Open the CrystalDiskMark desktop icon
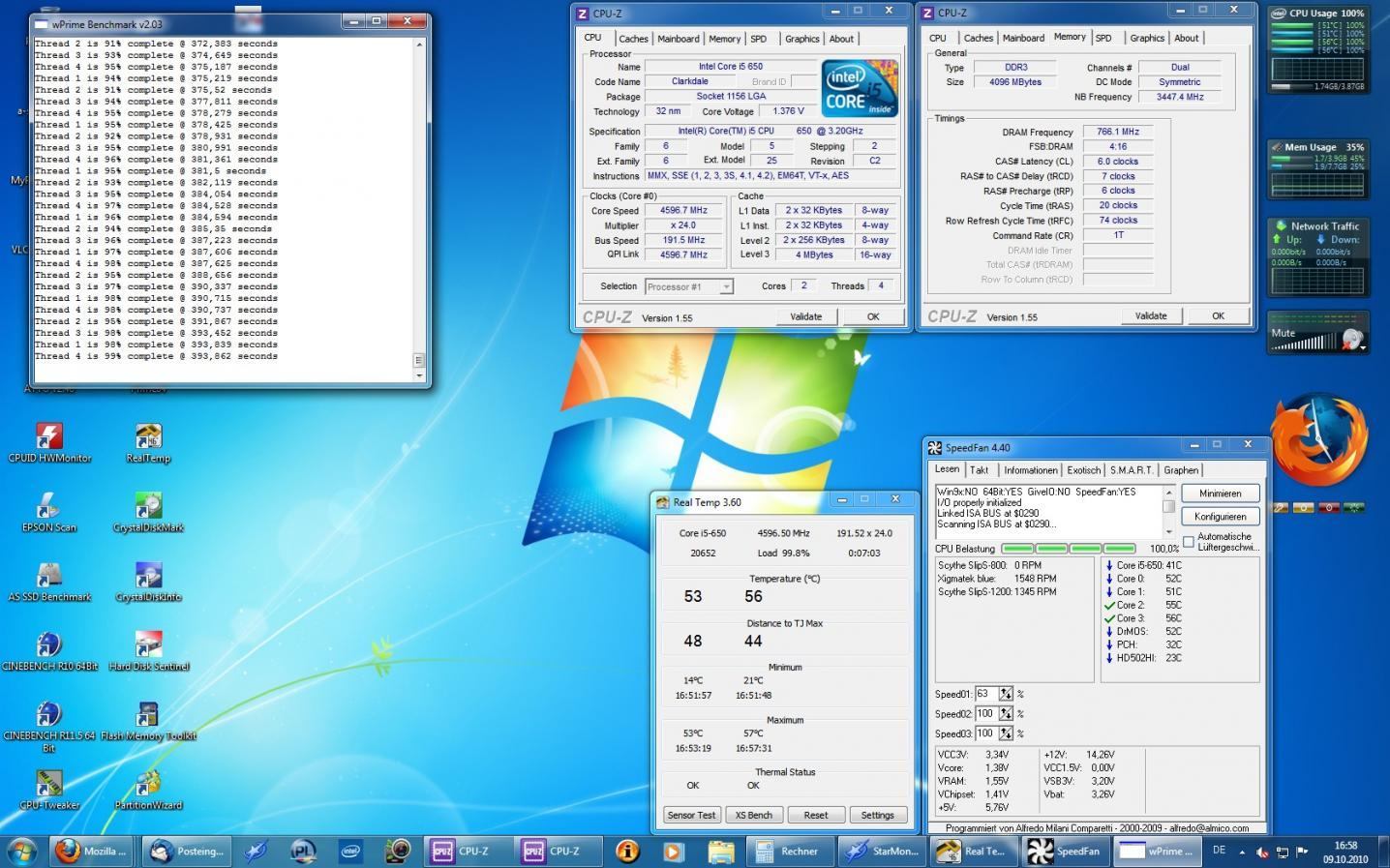Screen dimensions: 1390x868 tap(148, 513)
